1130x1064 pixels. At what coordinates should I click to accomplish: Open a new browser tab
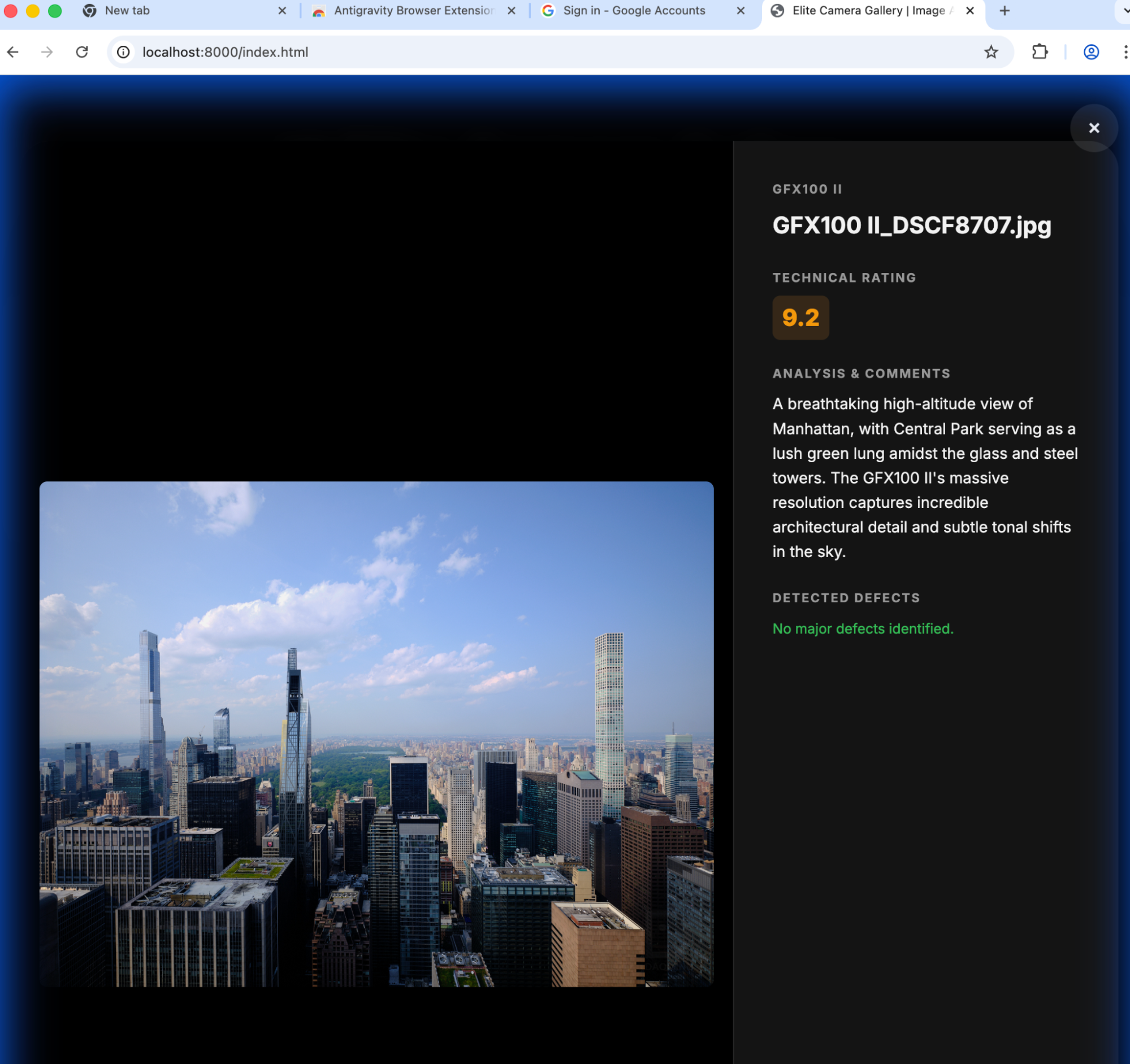point(1005,11)
